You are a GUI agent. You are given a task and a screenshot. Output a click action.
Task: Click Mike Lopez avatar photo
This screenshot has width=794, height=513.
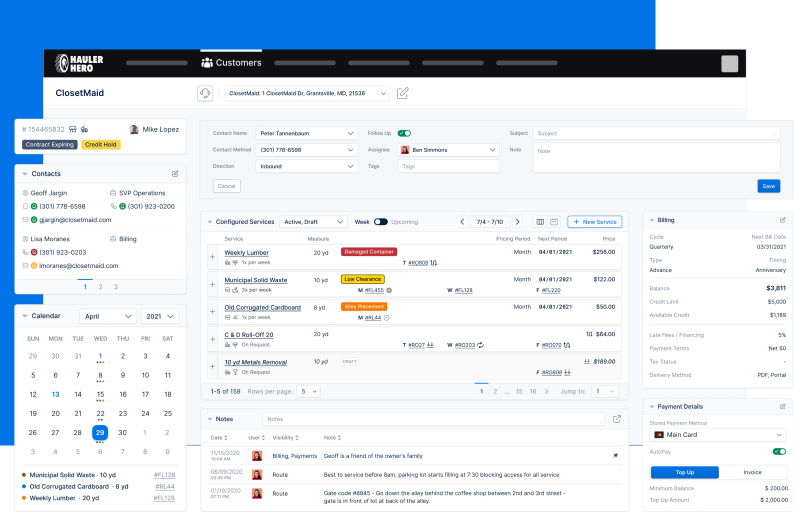click(x=134, y=130)
